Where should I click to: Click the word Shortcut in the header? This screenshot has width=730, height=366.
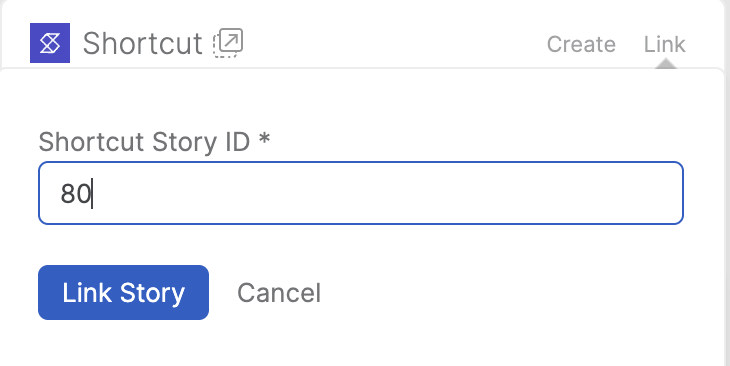(142, 43)
